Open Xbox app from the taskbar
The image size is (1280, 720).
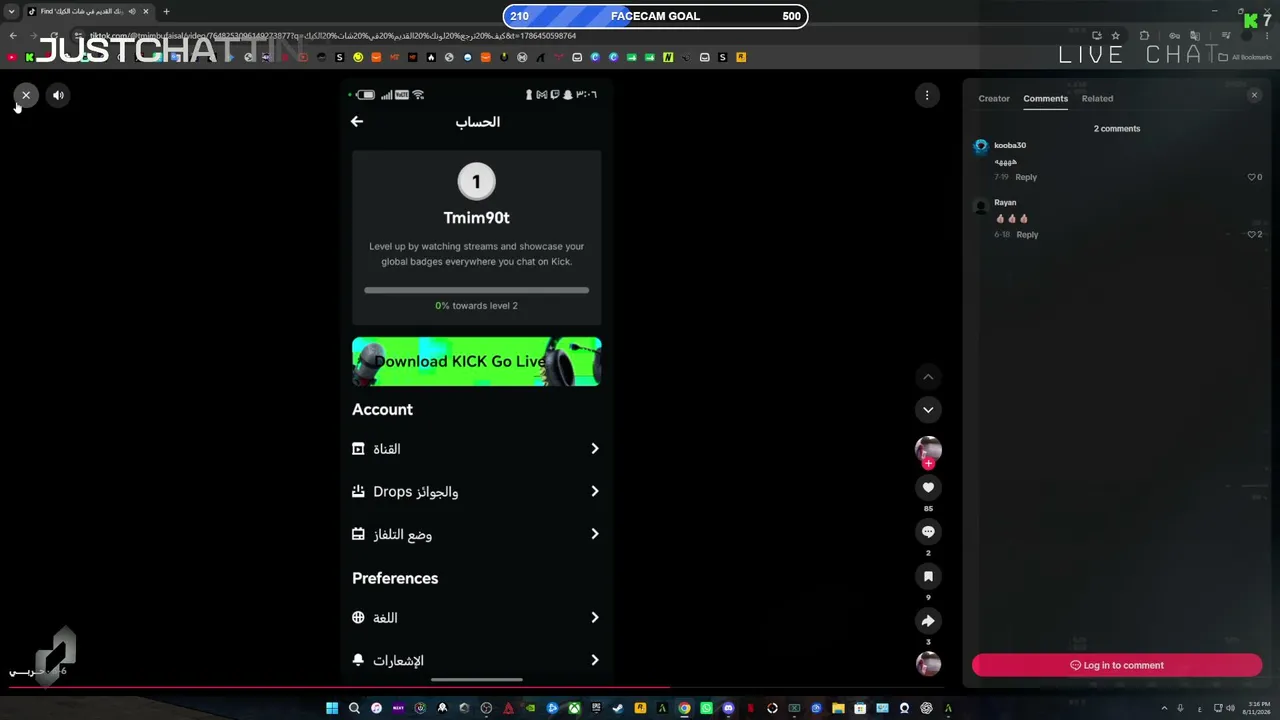point(574,708)
